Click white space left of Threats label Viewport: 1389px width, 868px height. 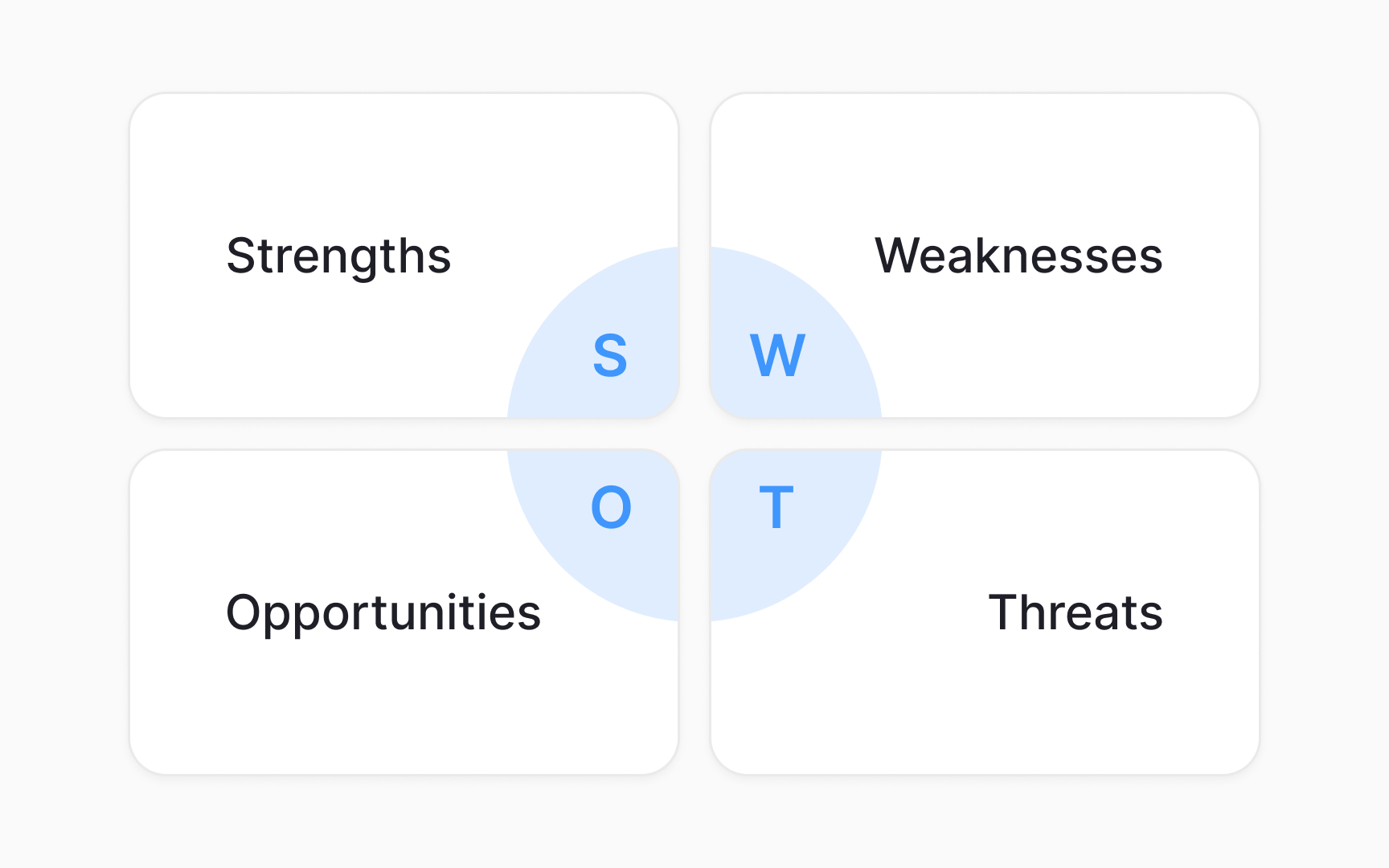[932, 612]
